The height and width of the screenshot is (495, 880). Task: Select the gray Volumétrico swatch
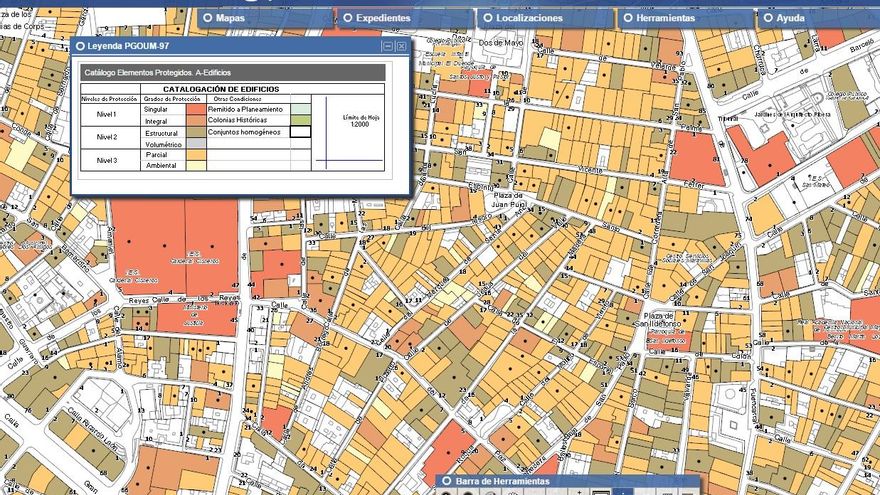pos(196,143)
